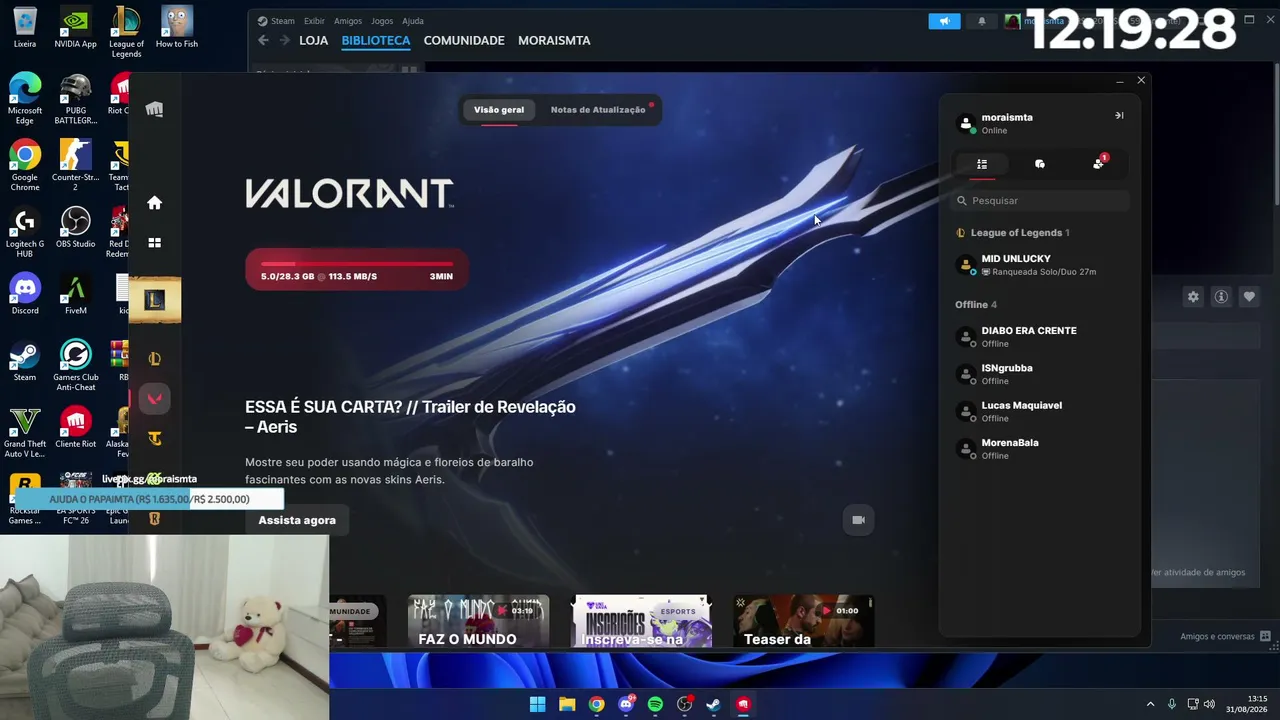This screenshot has width=1280, height=720.
Task: Click the video camera icon on banner
Action: click(x=858, y=520)
